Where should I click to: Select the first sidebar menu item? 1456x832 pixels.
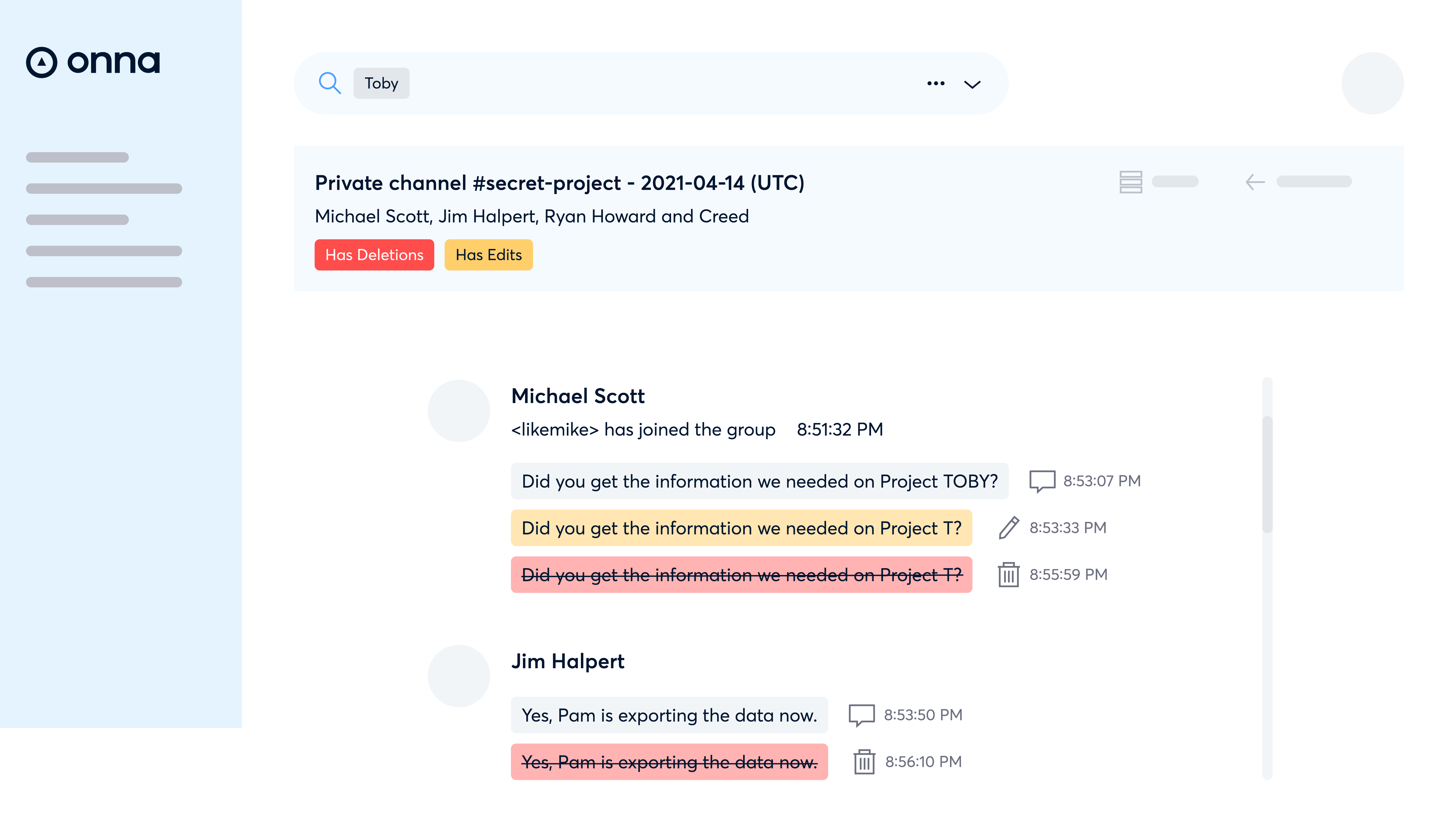(x=77, y=157)
